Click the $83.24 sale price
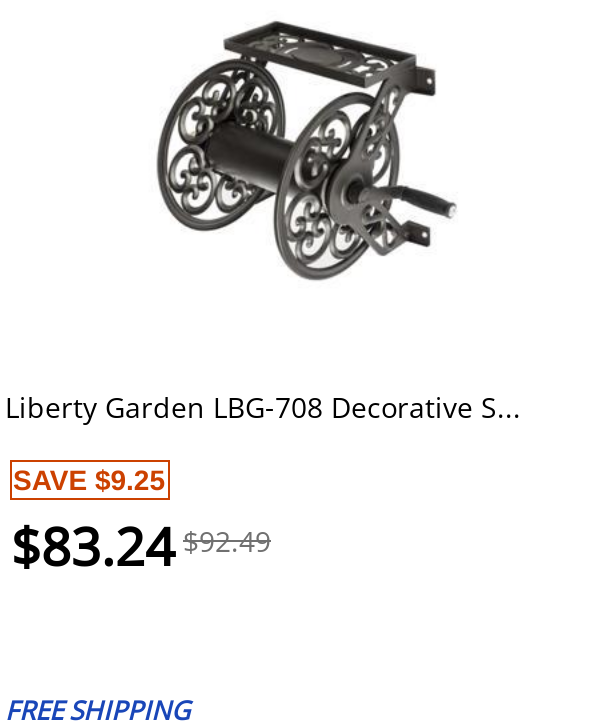This screenshot has height=728, width=610. [x=94, y=546]
